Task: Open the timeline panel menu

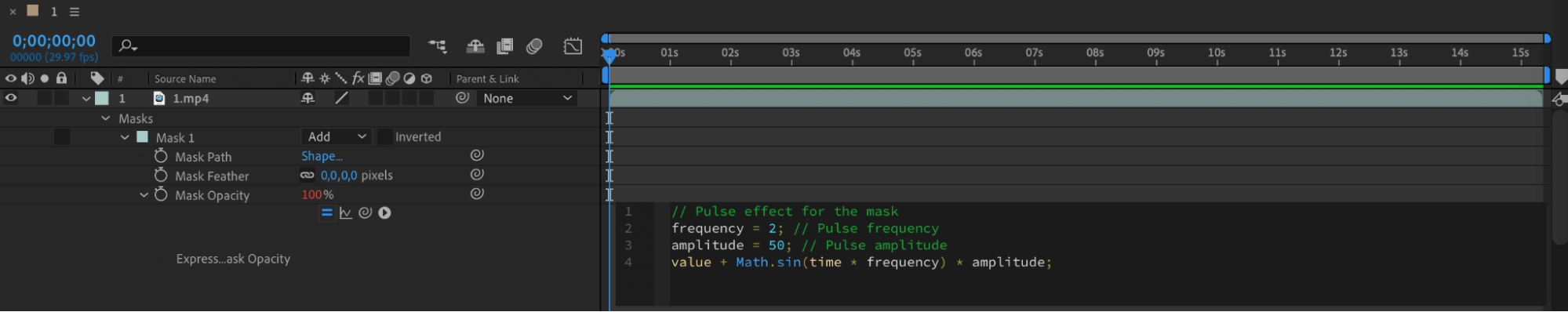Action: point(75,12)
